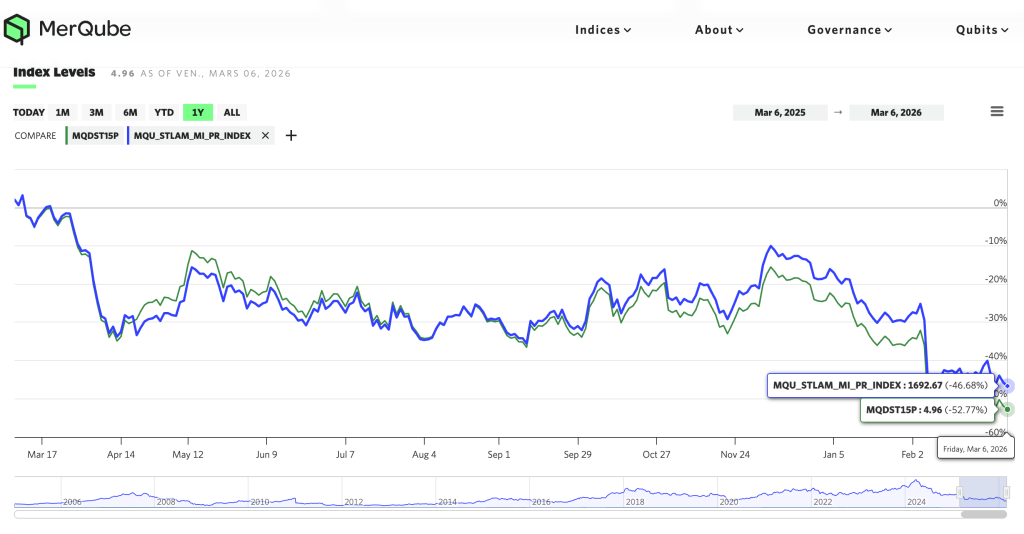Select the 3M time range
Screen dimensions: 1024x534
pos(96,113)
